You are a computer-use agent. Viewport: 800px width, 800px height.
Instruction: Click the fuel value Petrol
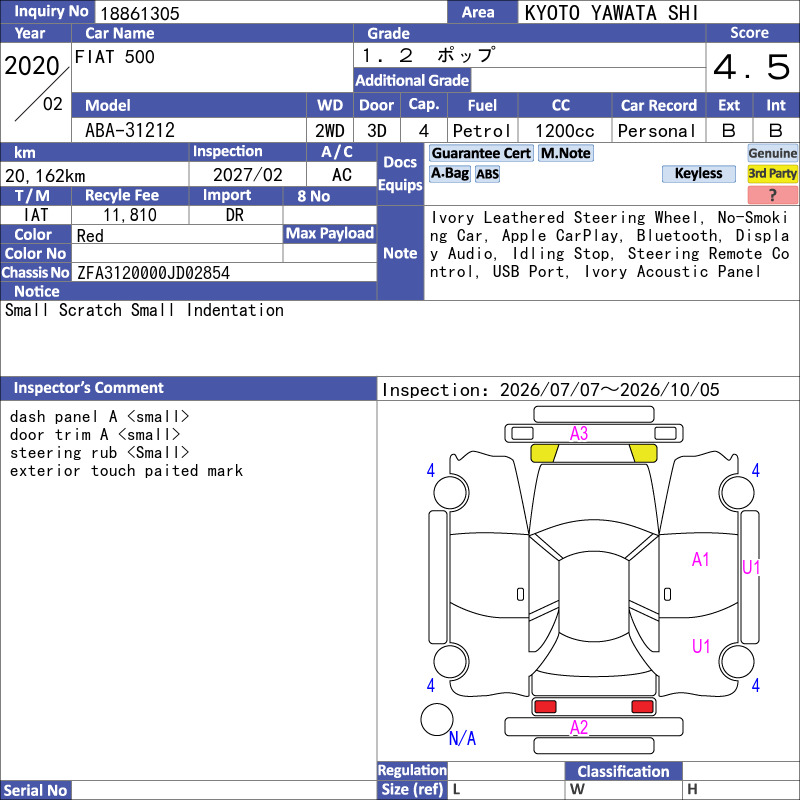click(x=482, y=131)
